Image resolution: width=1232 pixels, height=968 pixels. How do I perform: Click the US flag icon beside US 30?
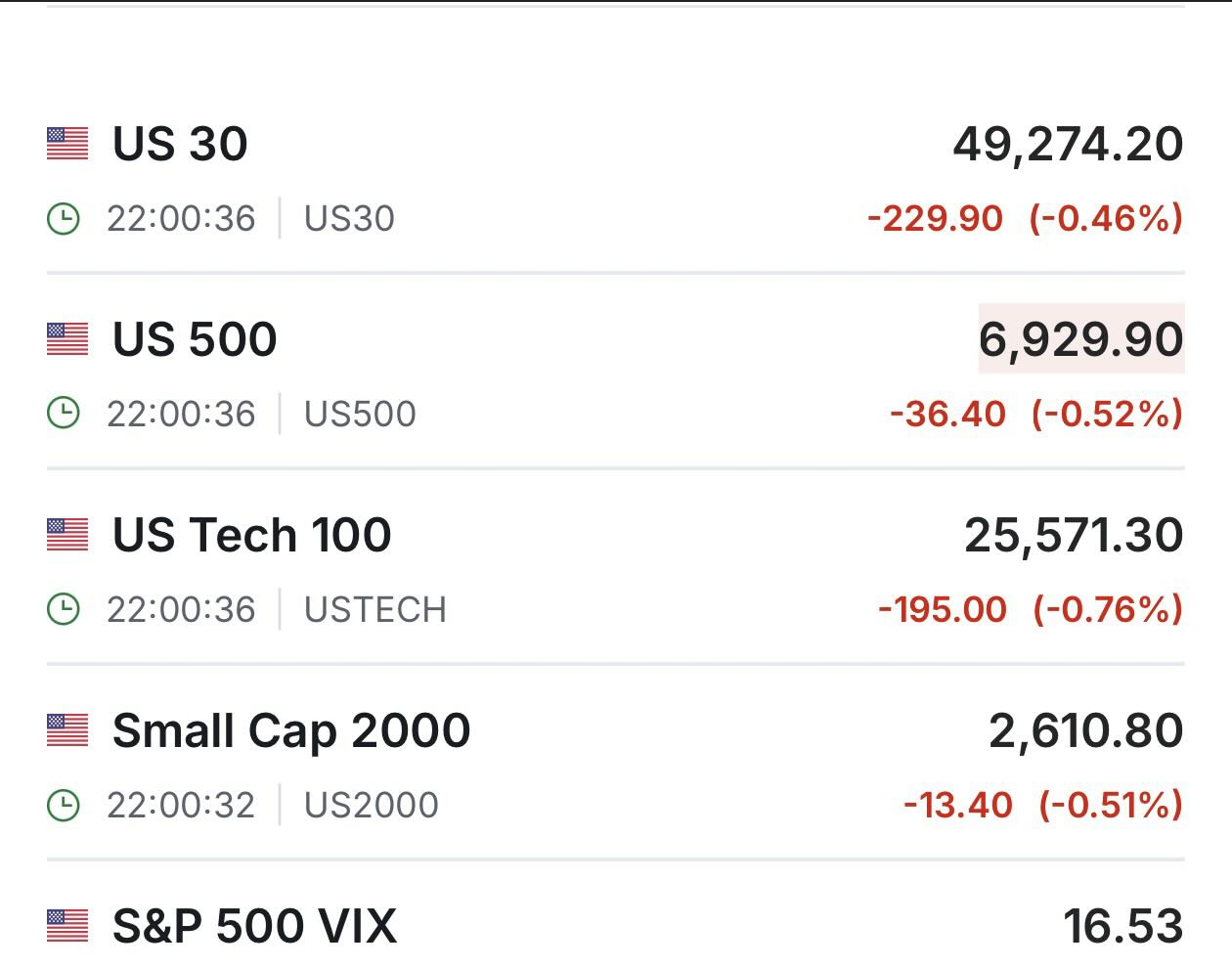[67, 144]
